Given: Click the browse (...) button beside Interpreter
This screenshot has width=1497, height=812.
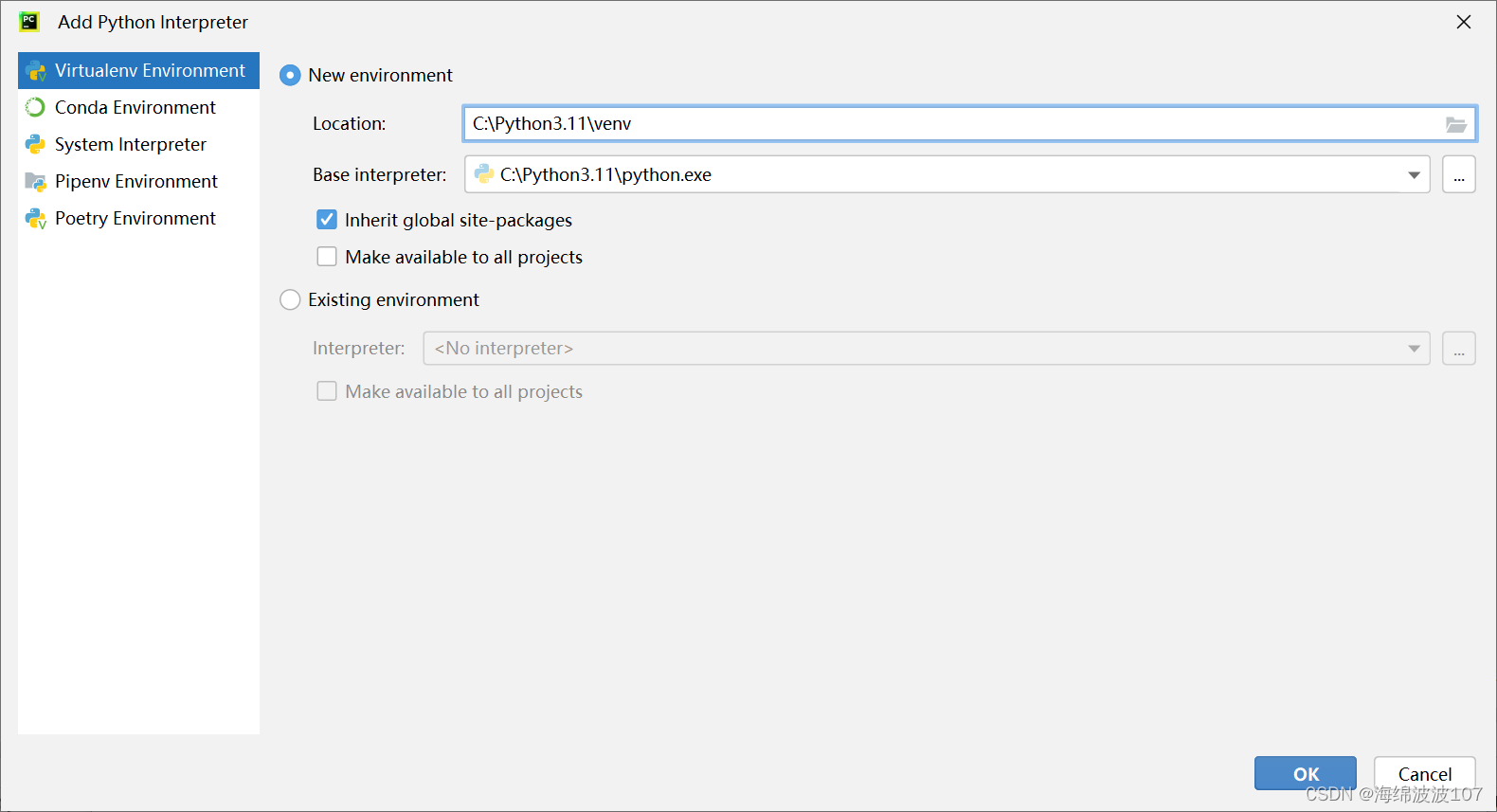Looking at the screenshot, I should (x=1459, y=348).
